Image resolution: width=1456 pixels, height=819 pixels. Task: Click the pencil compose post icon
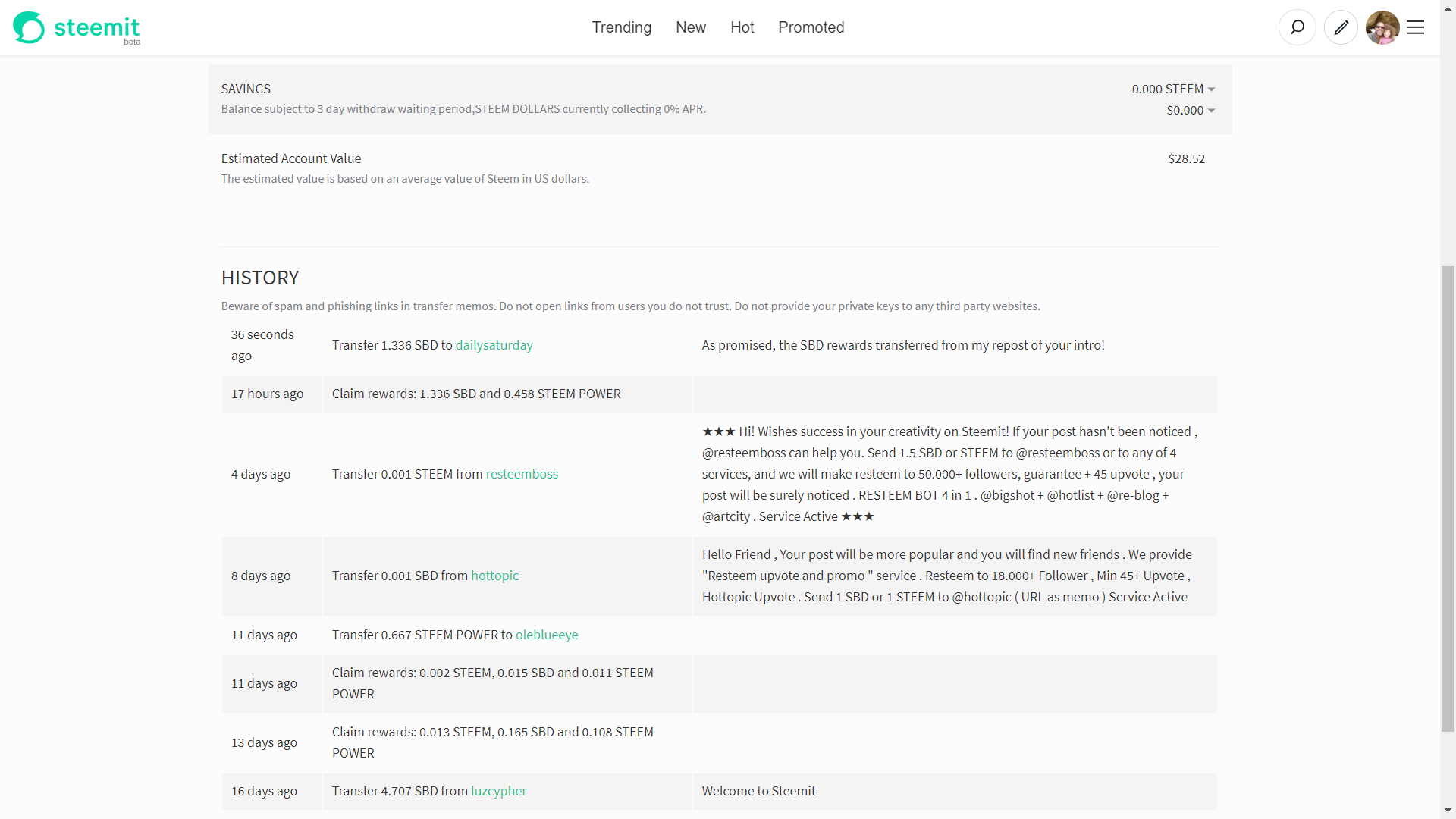coord(1341,27)
